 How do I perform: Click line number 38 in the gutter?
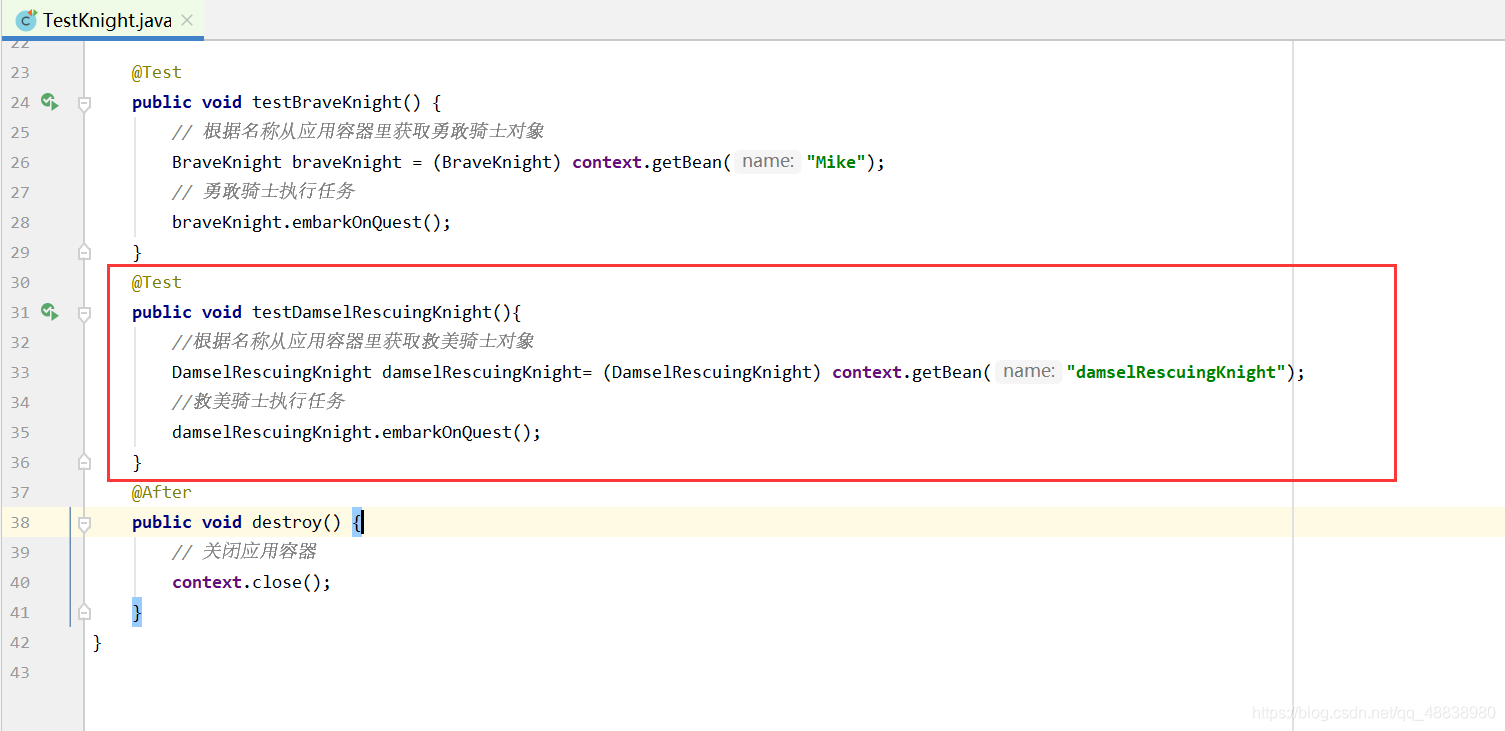20,522
